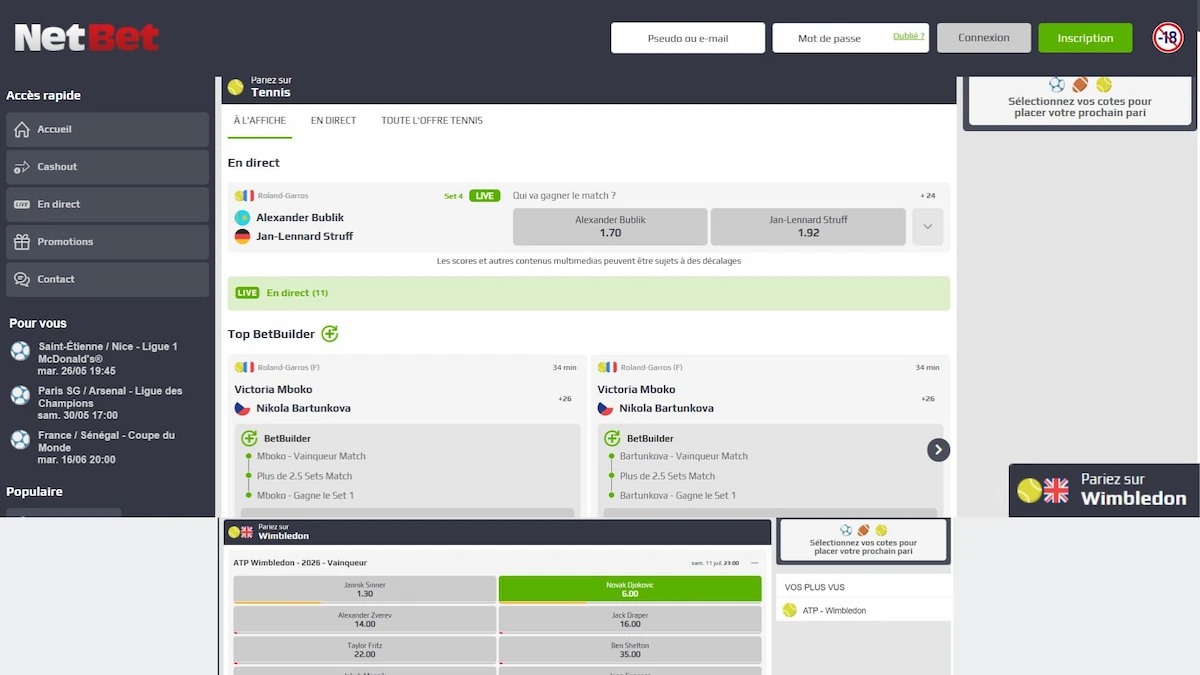The height and width of the screenshot is (675, 1200).
Task: Bet on Alexander Bublik at 1.70
Action: 610,227
